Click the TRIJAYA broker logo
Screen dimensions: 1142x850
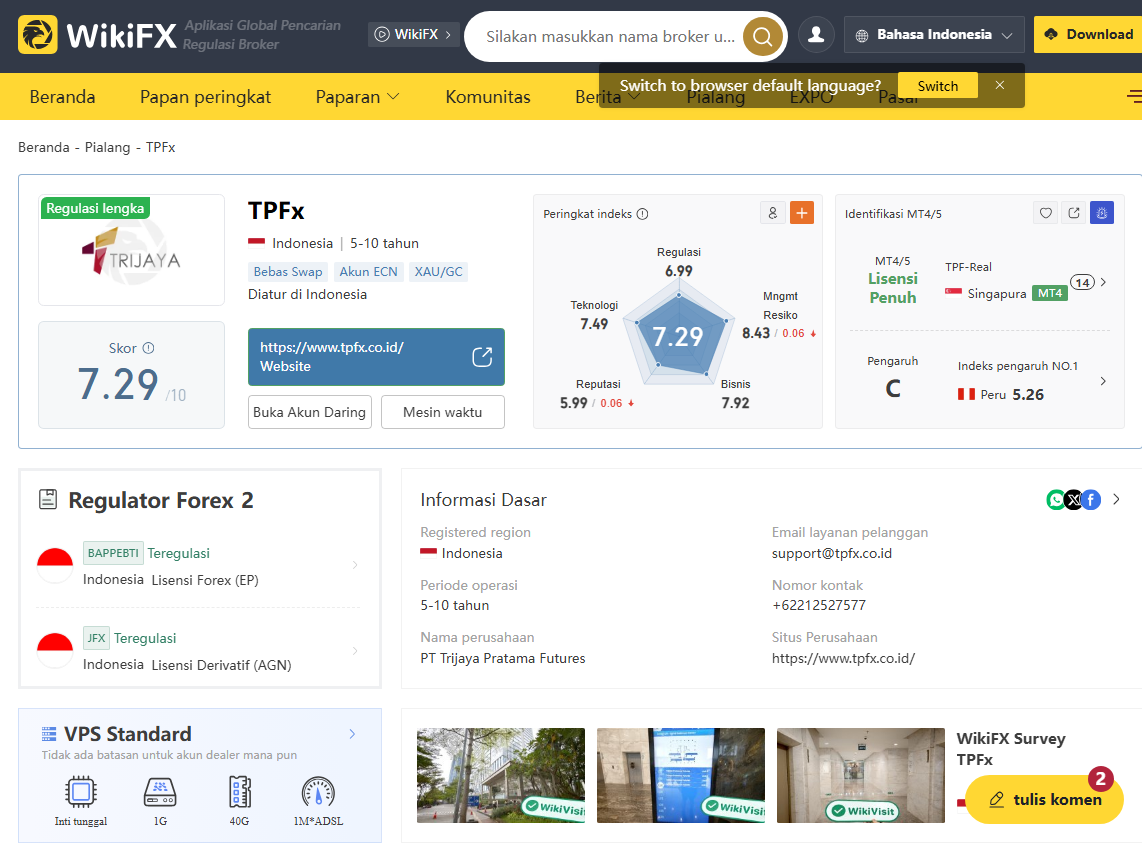click(131, 250)
